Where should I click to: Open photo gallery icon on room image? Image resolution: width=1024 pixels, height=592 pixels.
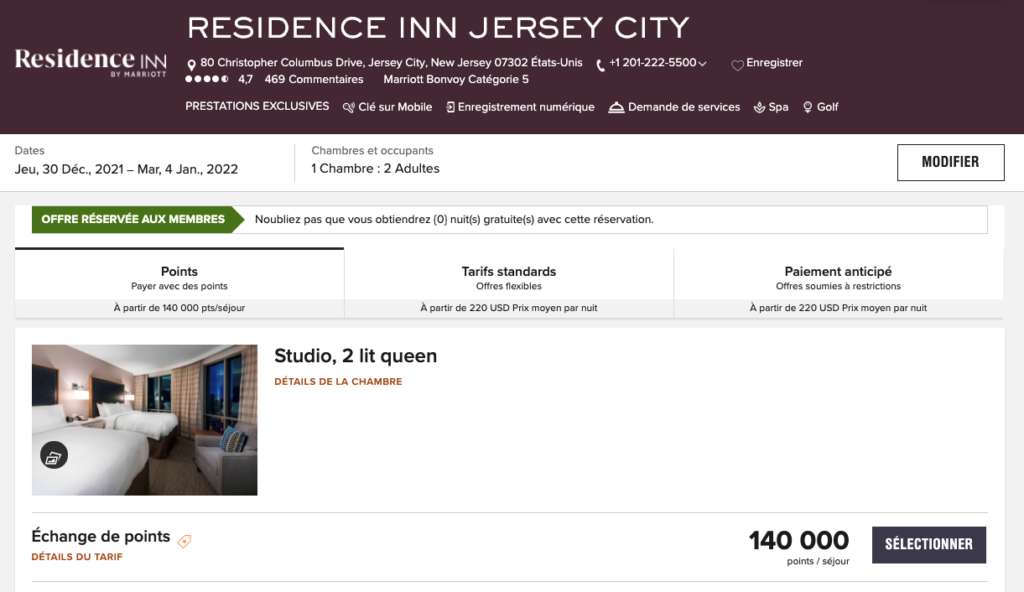point(54,456)
